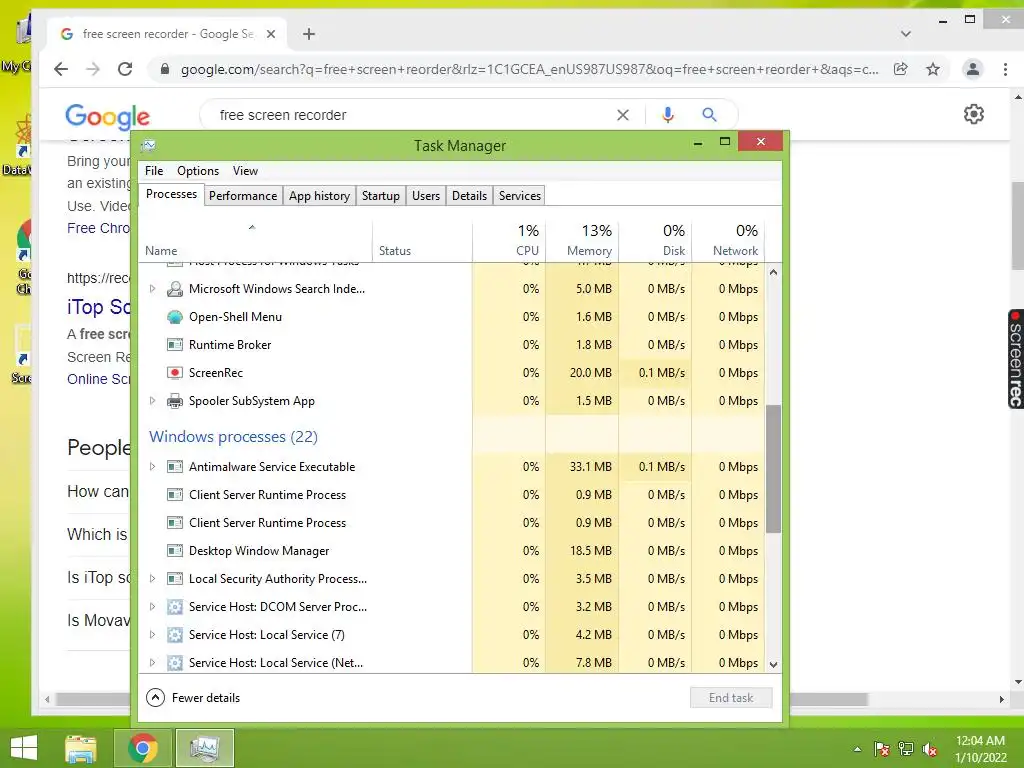Open Google settings gear icon

pyautogui.click(x=974, y=114)
